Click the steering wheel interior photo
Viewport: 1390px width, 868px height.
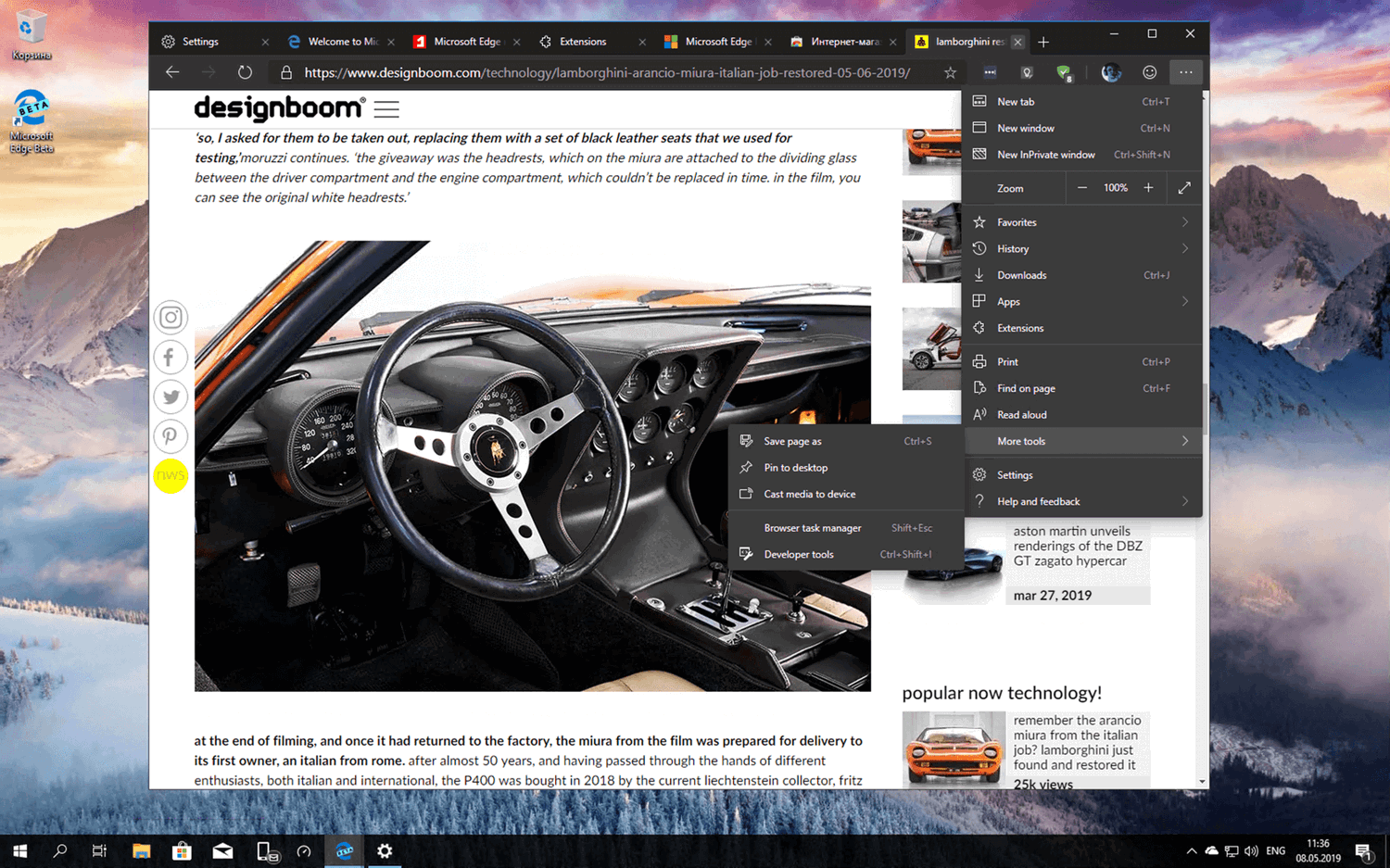(532, 466)
